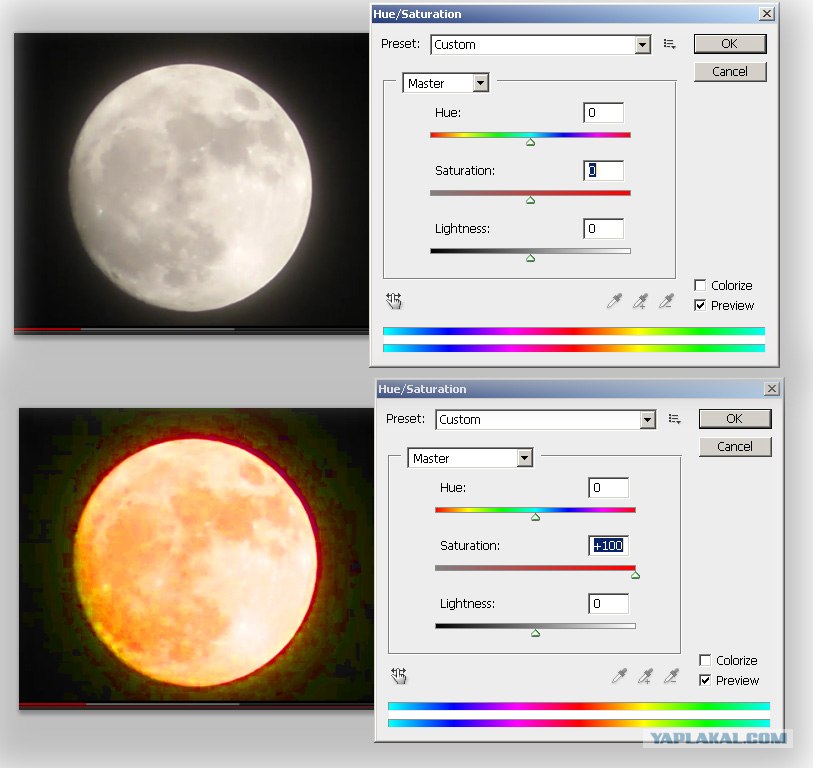Click OK in the top Hue/Saturation dialog
The width and height of the screenshot is (813, 768).
click(730, 44)
